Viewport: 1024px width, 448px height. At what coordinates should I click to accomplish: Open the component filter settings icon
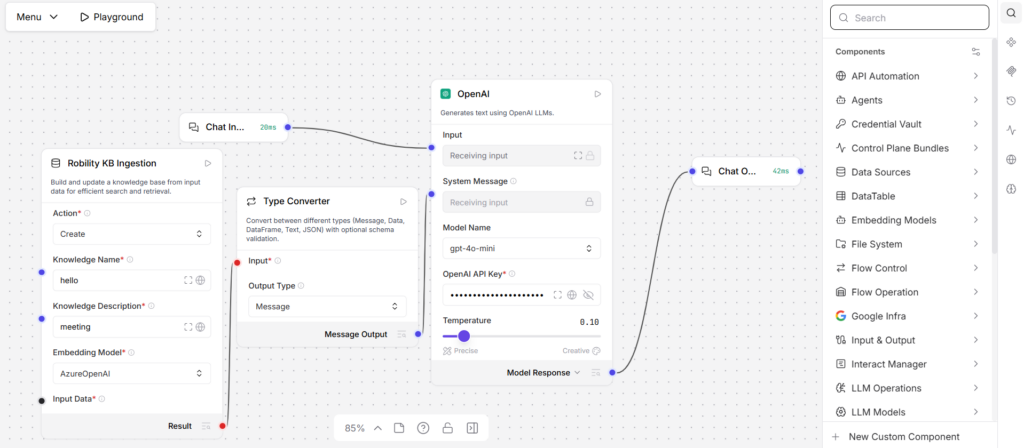(x=976, y=52)
